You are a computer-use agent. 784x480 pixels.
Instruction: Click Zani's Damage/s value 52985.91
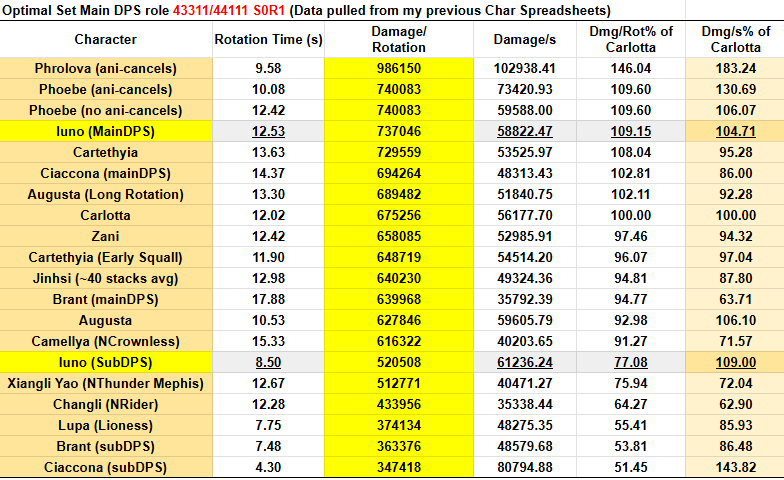coord(524,236)
